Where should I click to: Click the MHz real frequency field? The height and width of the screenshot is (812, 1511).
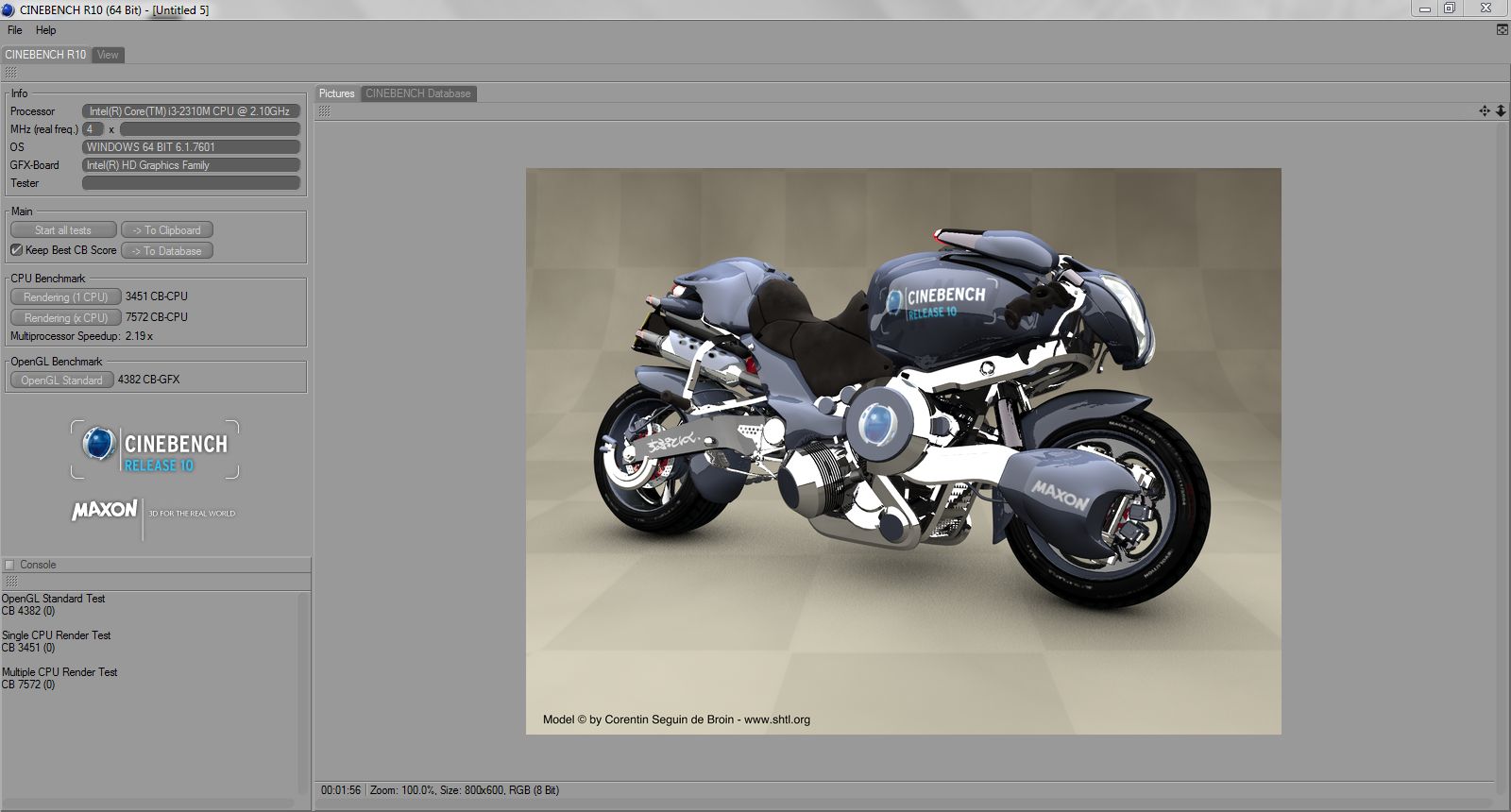(210, 129)
